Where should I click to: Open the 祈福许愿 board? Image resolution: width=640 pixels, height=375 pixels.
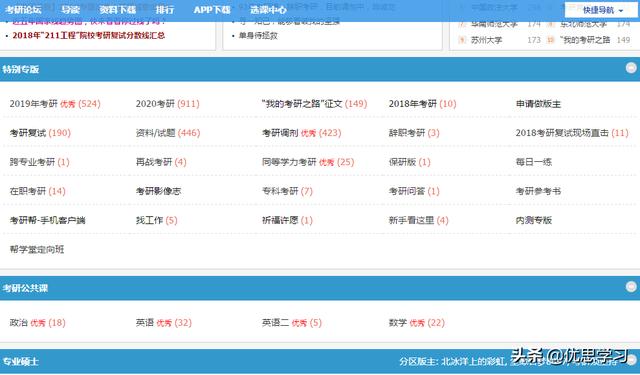click(280, 220)
